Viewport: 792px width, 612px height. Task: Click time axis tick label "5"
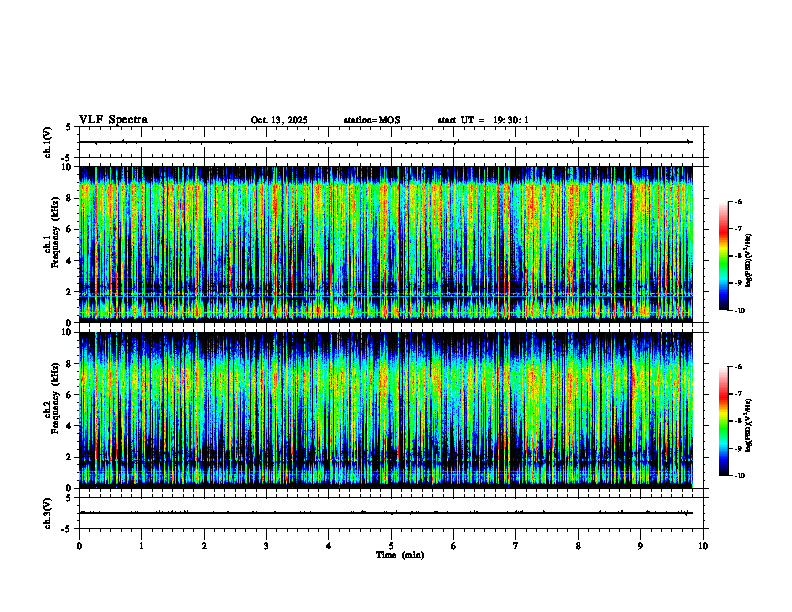click(391, 546)
